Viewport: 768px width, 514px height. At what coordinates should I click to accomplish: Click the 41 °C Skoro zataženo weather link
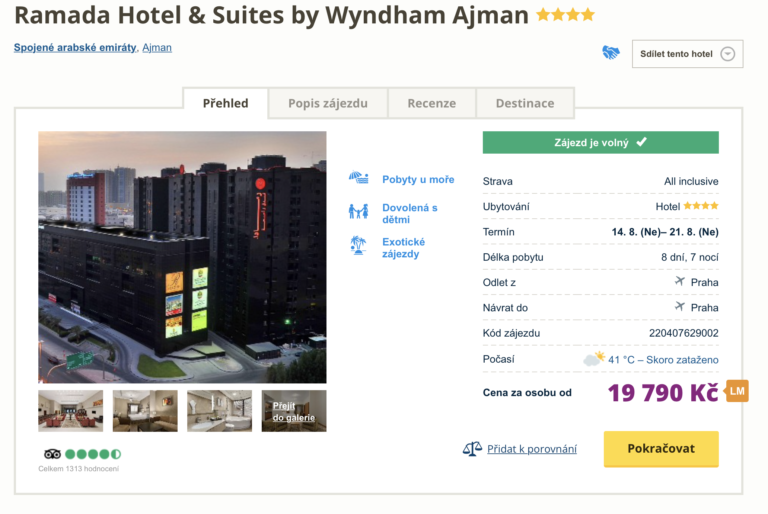tap(665, 360)
